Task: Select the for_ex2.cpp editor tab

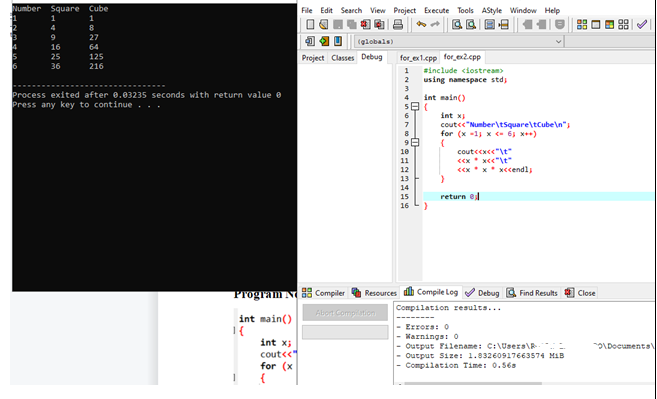Action: [x=462, y=57]
